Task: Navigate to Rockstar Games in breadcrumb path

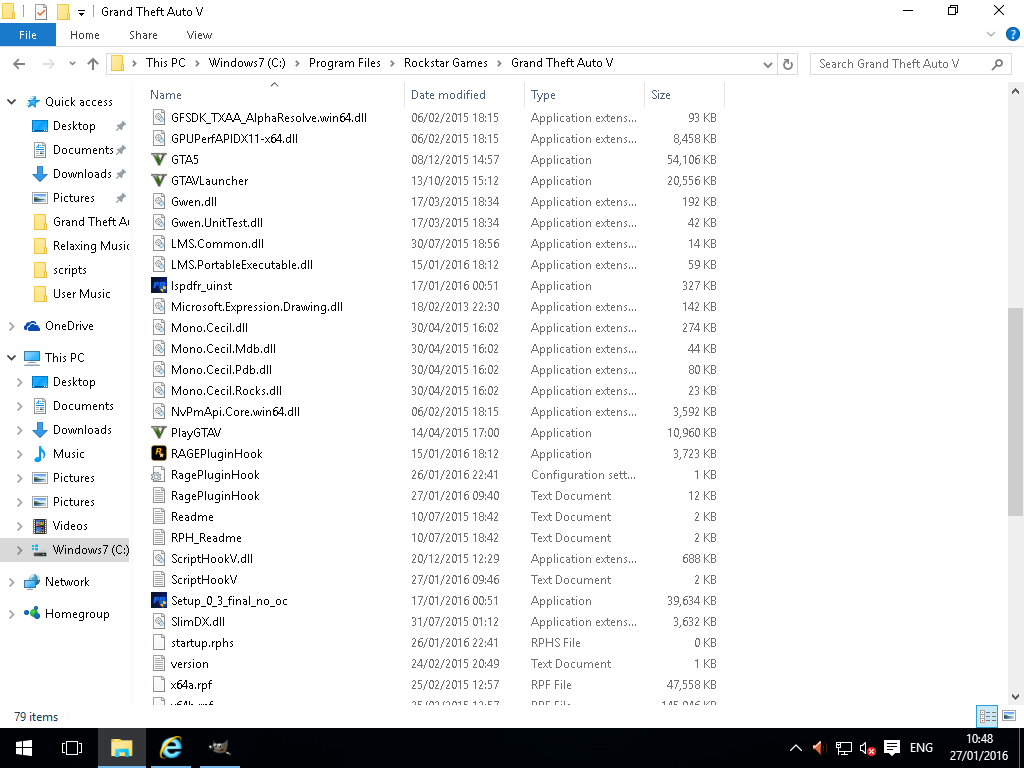Action: pyautogui.click(x=445, y=63)
